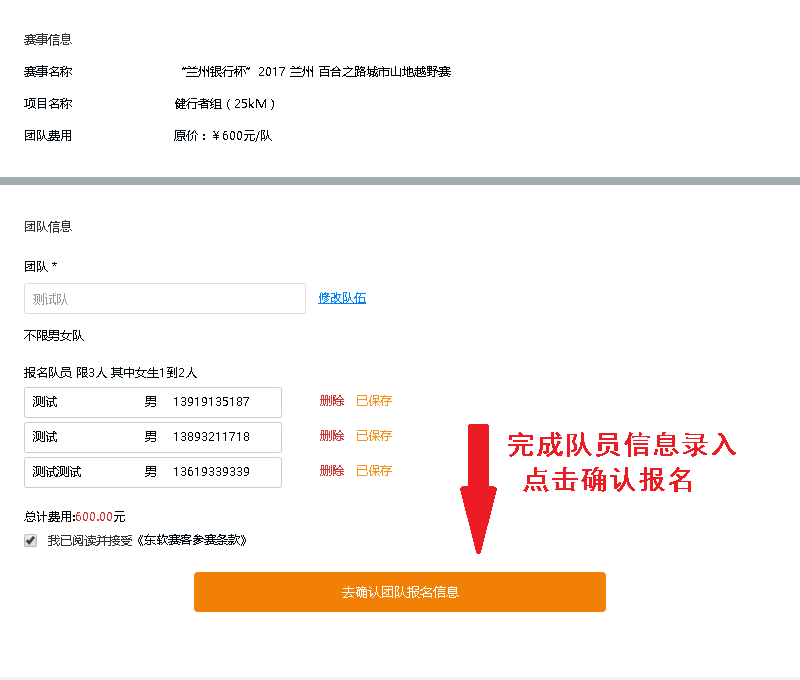Open the 修改队伍 link
This screenshot has width=800, height=680.
[x=342, y=298]
